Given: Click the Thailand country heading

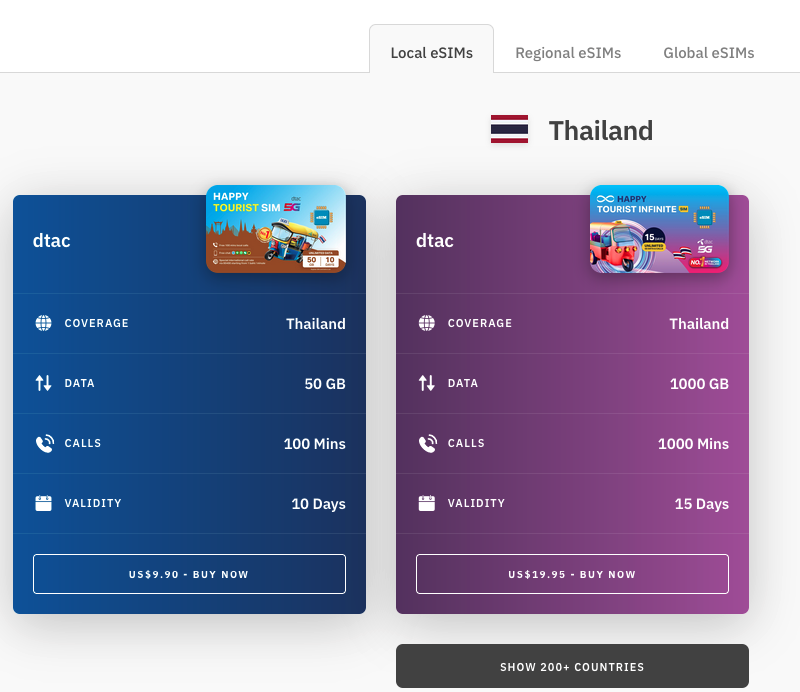Looking at the screenshot, I should coord(601,131).
